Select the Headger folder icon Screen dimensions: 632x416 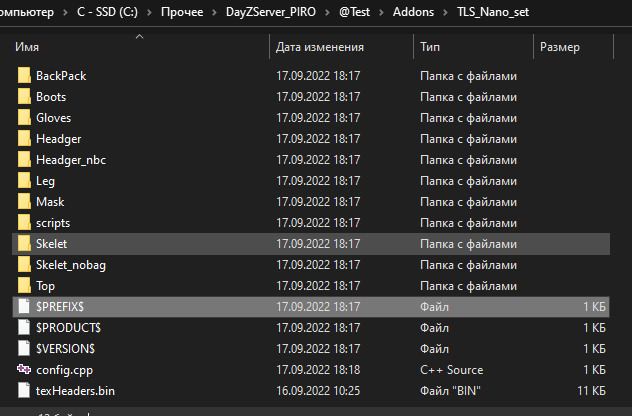[24, 138]
